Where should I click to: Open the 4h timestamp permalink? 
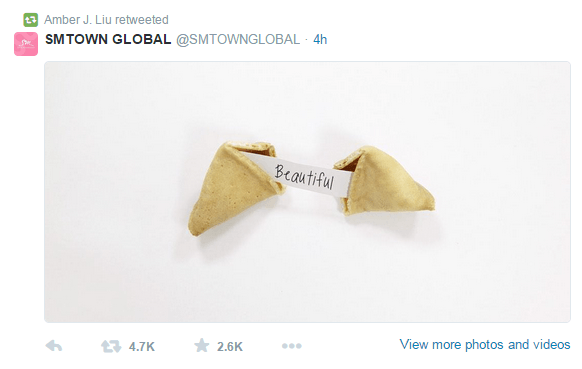click(320, 40)
